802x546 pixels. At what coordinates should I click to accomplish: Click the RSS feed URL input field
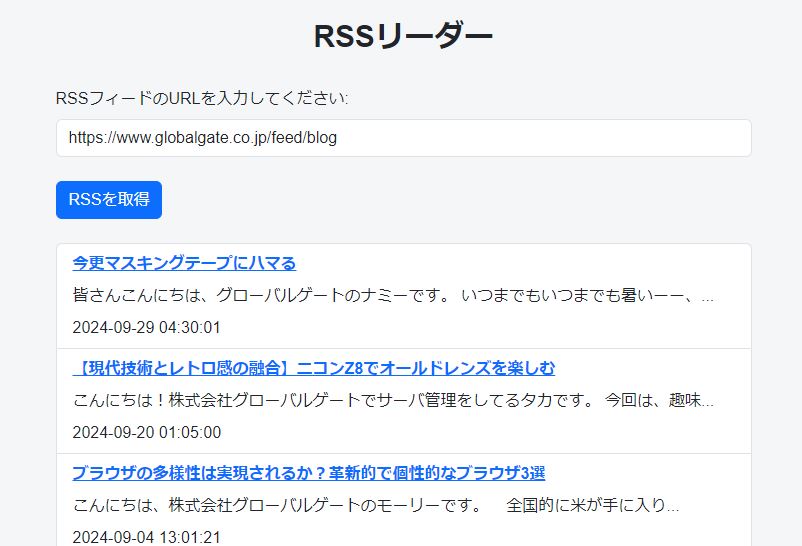click(404, 138)
